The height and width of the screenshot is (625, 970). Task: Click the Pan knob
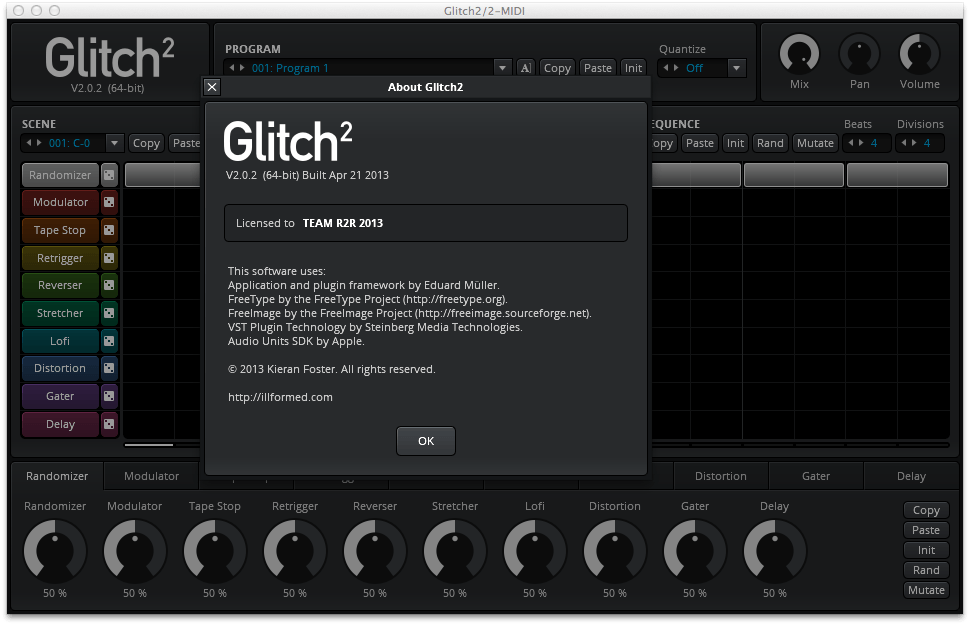pyautogui.click(x=859, y=54)
